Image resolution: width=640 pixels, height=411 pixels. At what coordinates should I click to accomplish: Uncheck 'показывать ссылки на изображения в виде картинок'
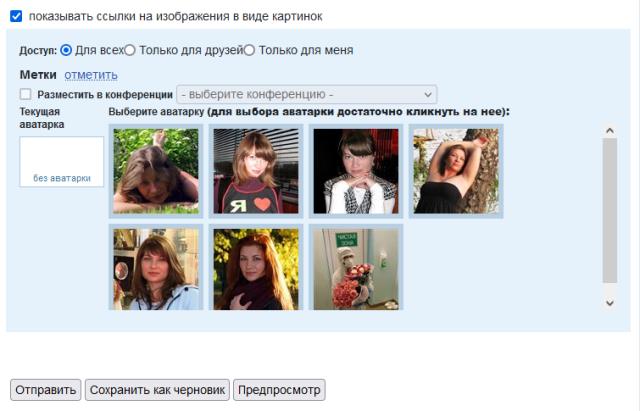click(x=16, y=16)
